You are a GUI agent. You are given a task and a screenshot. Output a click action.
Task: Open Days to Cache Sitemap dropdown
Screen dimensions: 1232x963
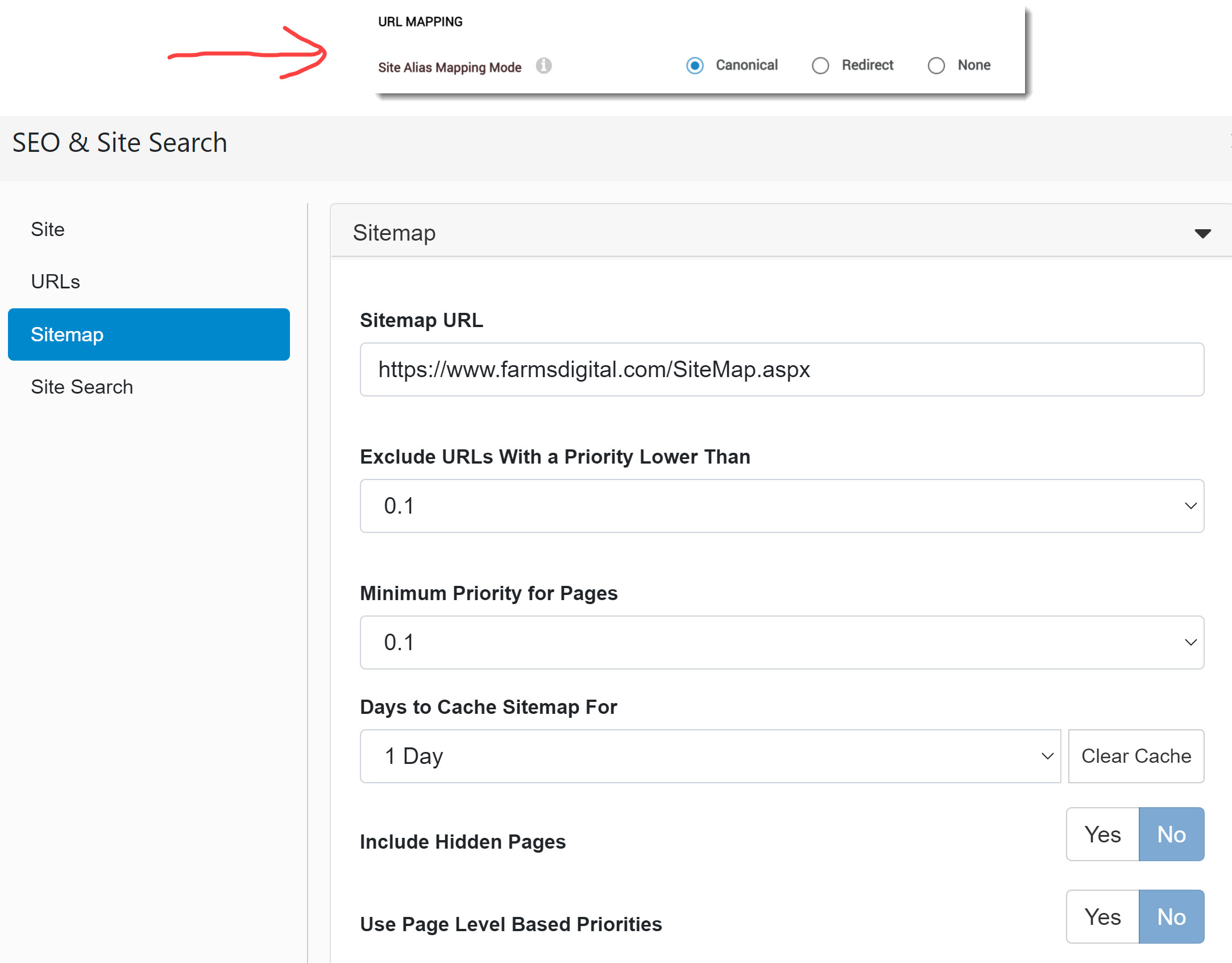pos(710,756)
